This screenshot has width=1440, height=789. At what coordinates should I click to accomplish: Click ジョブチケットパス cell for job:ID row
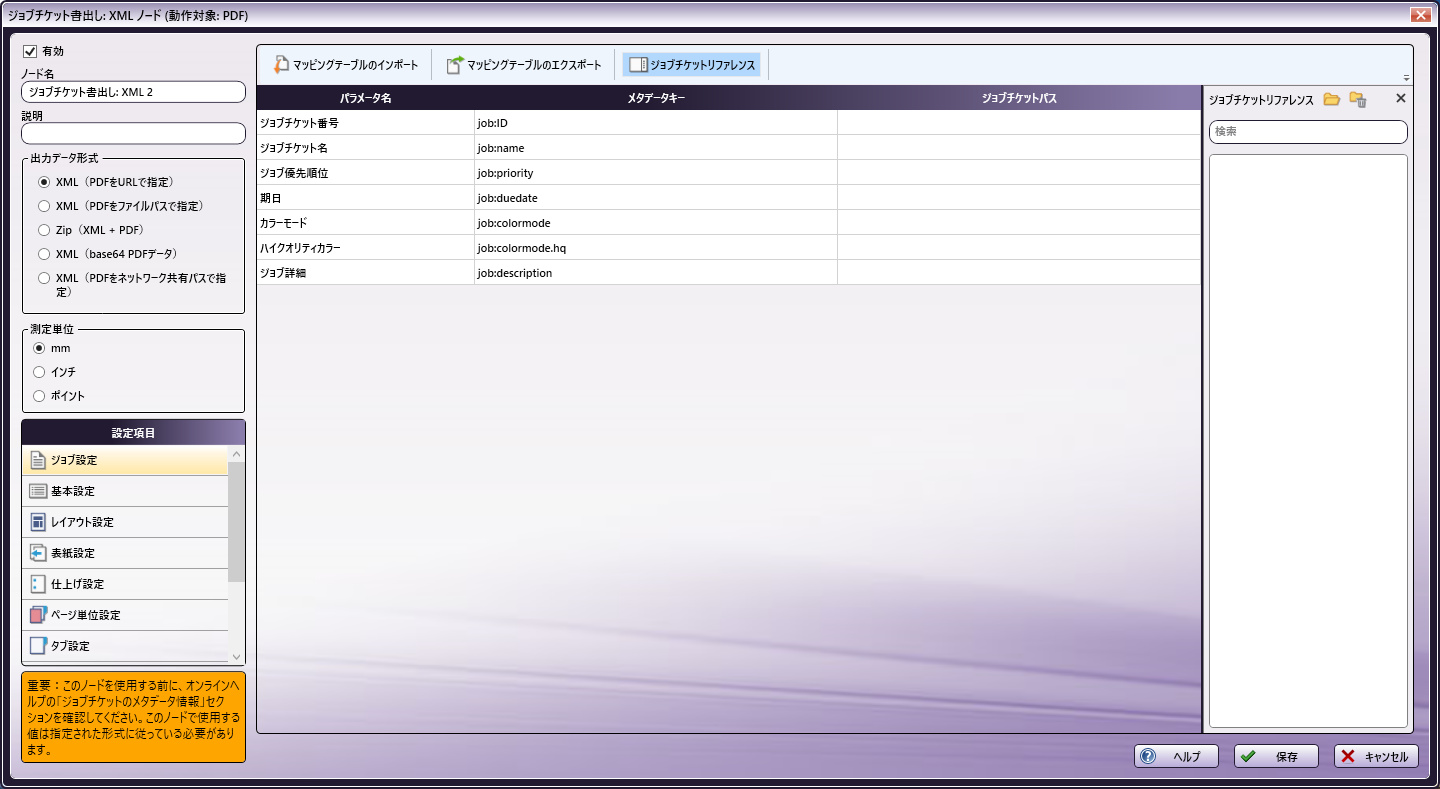tap(1019, 123)
